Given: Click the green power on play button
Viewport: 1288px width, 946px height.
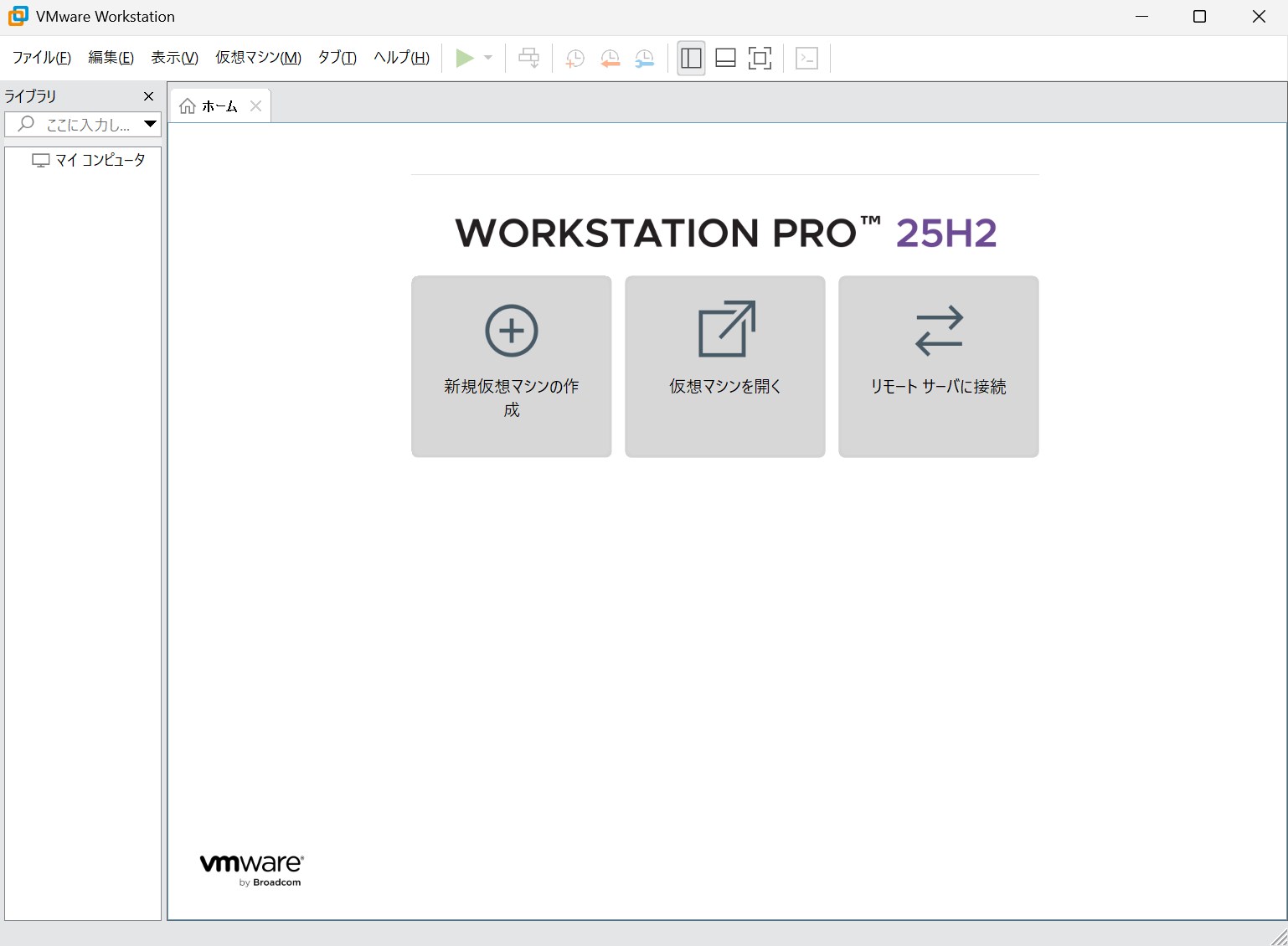Looking at the screenshot, I should tap(465, 58).
